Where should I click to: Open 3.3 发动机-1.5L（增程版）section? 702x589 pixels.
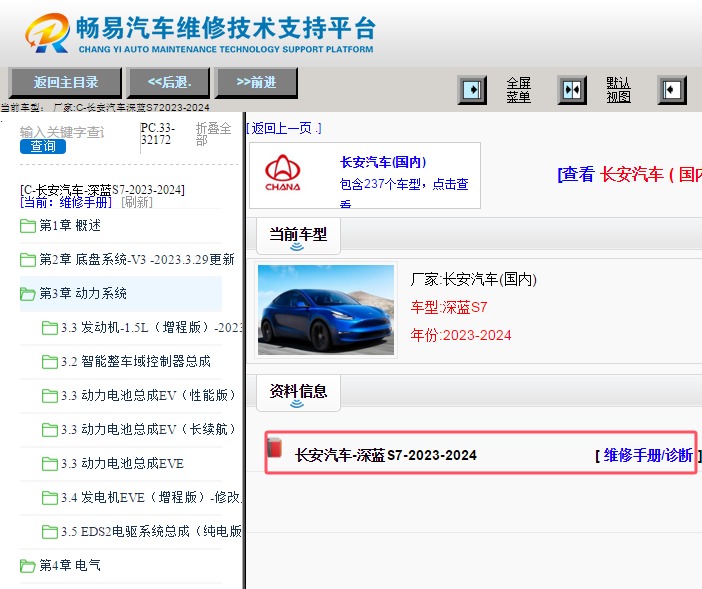[x=152, y=327]
